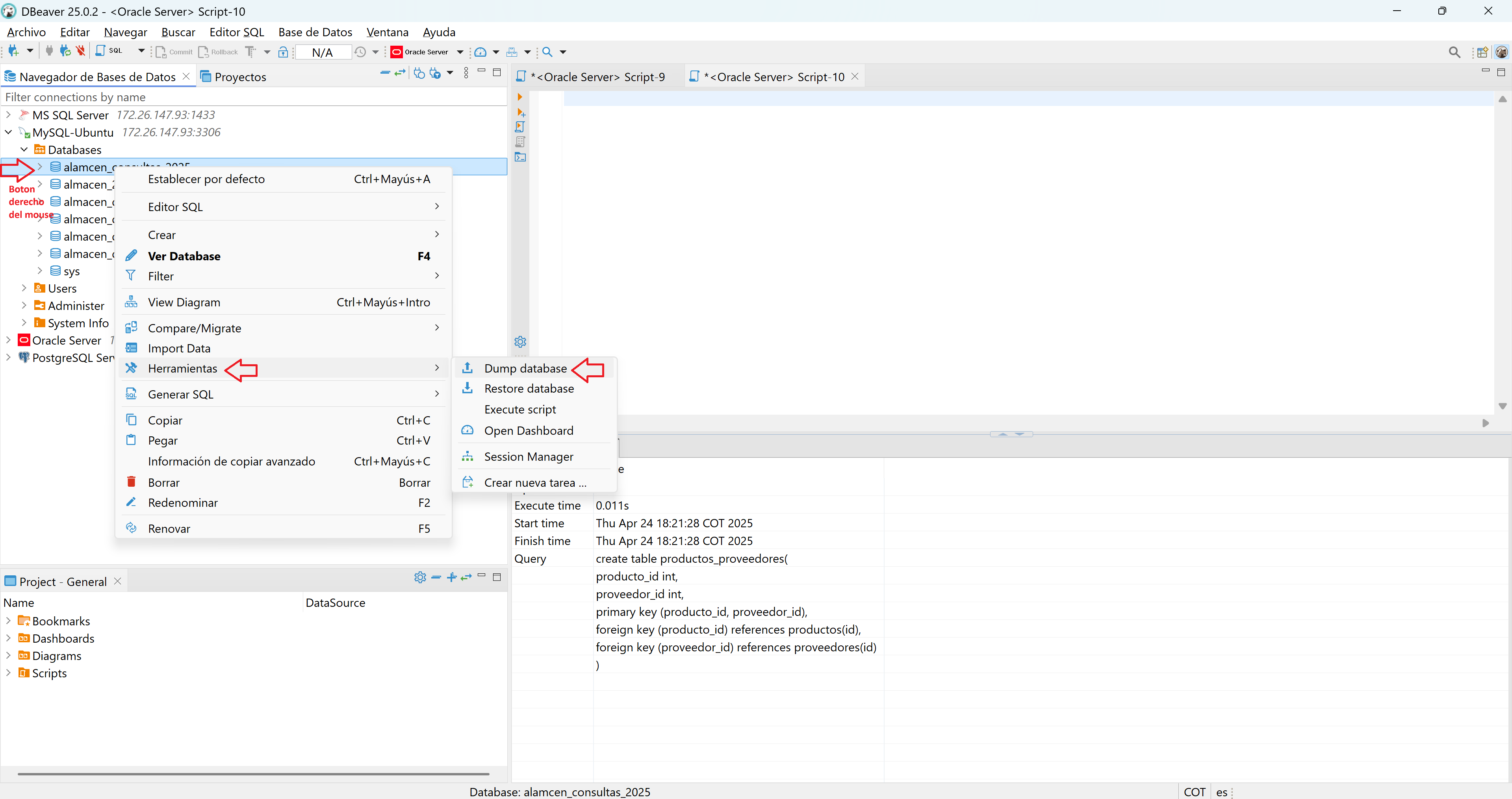Click the Disconnect red plug icon
The height and width of the screenshot is (799, 1512).
coord(81,51)
